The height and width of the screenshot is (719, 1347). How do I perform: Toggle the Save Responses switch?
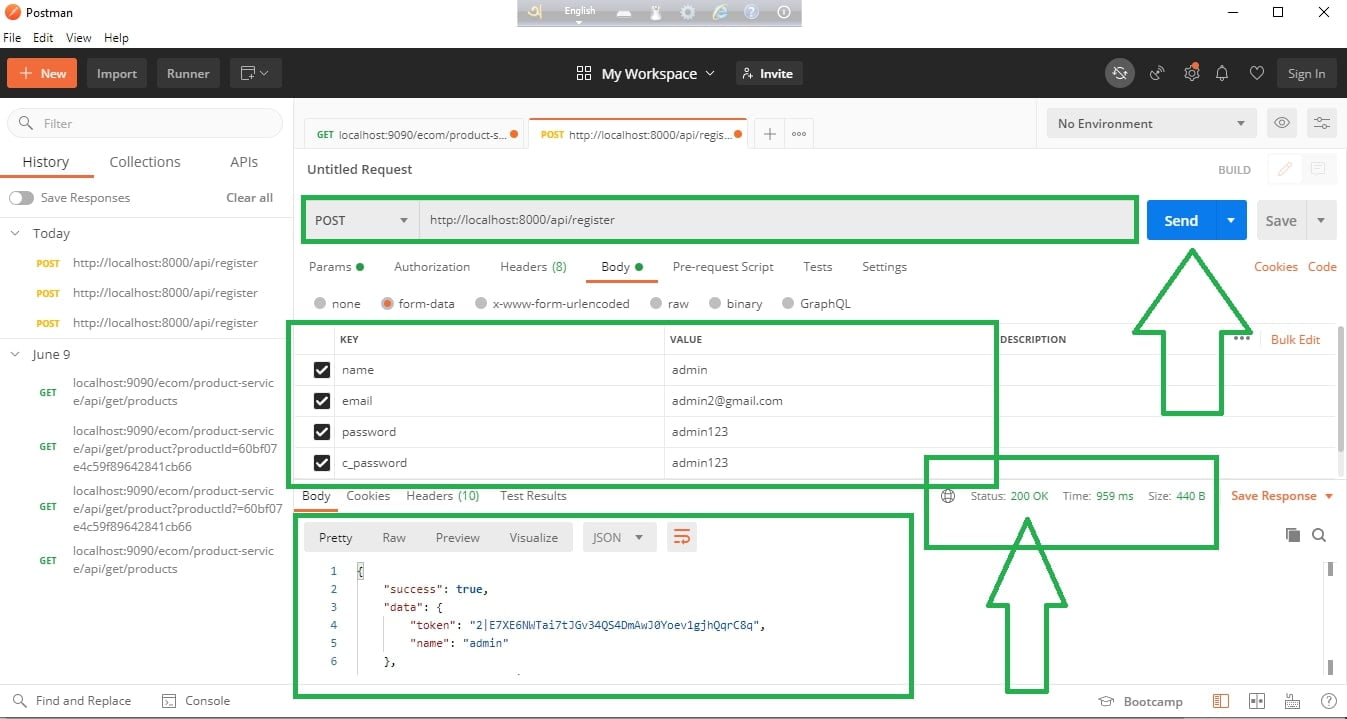(x=21, y=198)
